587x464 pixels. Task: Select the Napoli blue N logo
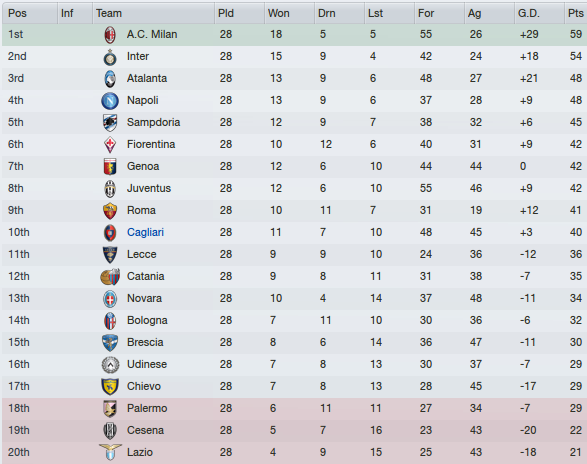110,101
